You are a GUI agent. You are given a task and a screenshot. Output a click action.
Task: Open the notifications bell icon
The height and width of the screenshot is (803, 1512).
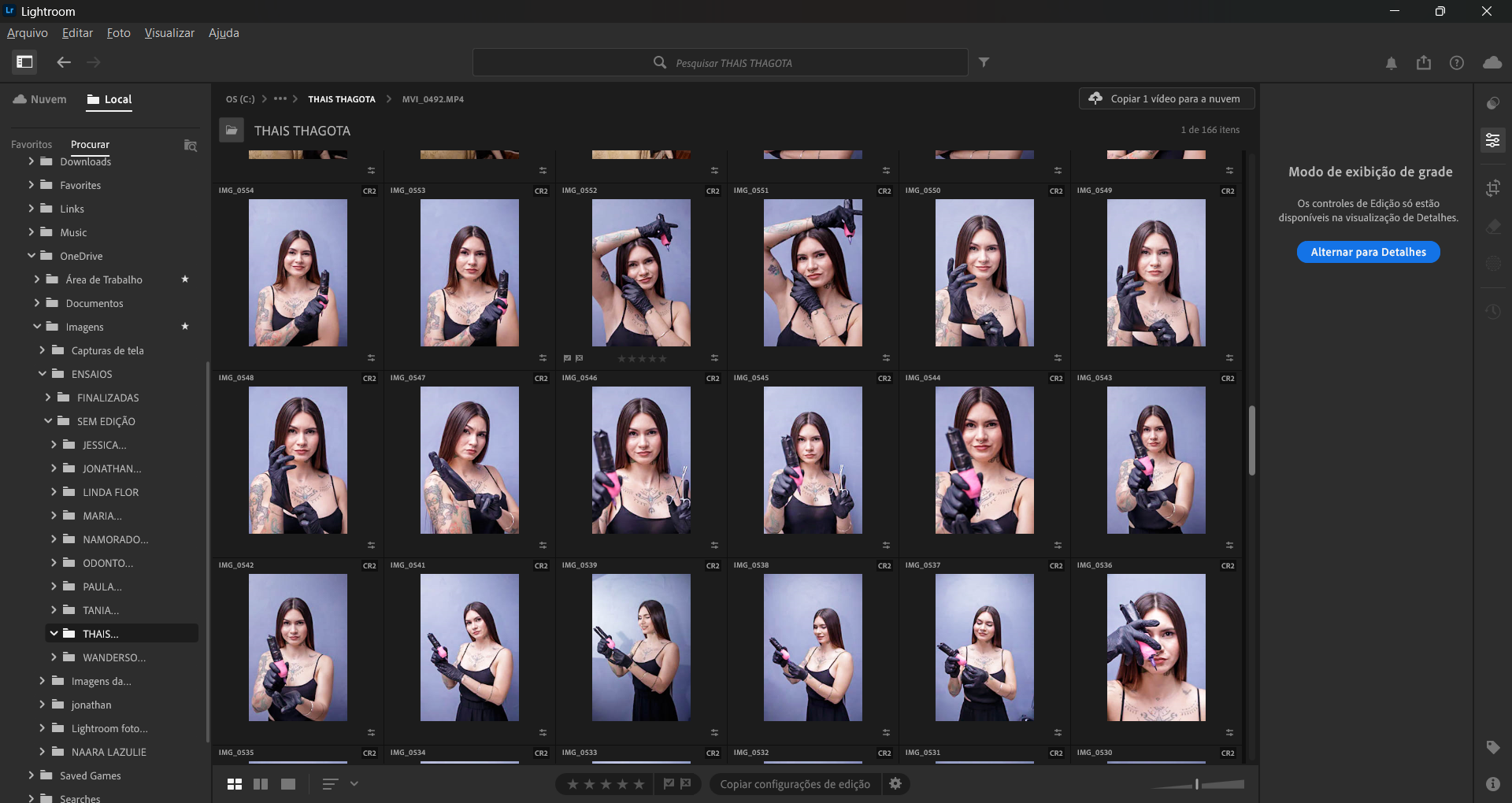[1391, 63]
